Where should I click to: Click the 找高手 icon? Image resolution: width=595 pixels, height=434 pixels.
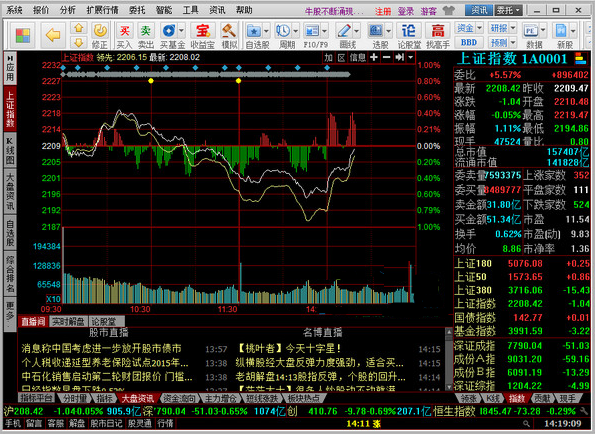point(438,36)
